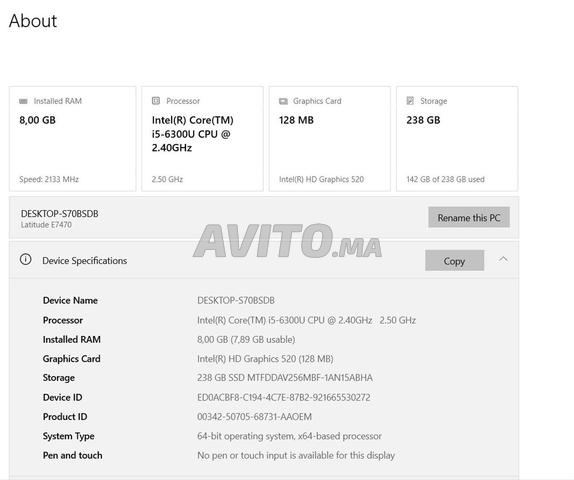574x480 pixels.
Task: Click the 238 GB storage value
Action: coord(423,120)
